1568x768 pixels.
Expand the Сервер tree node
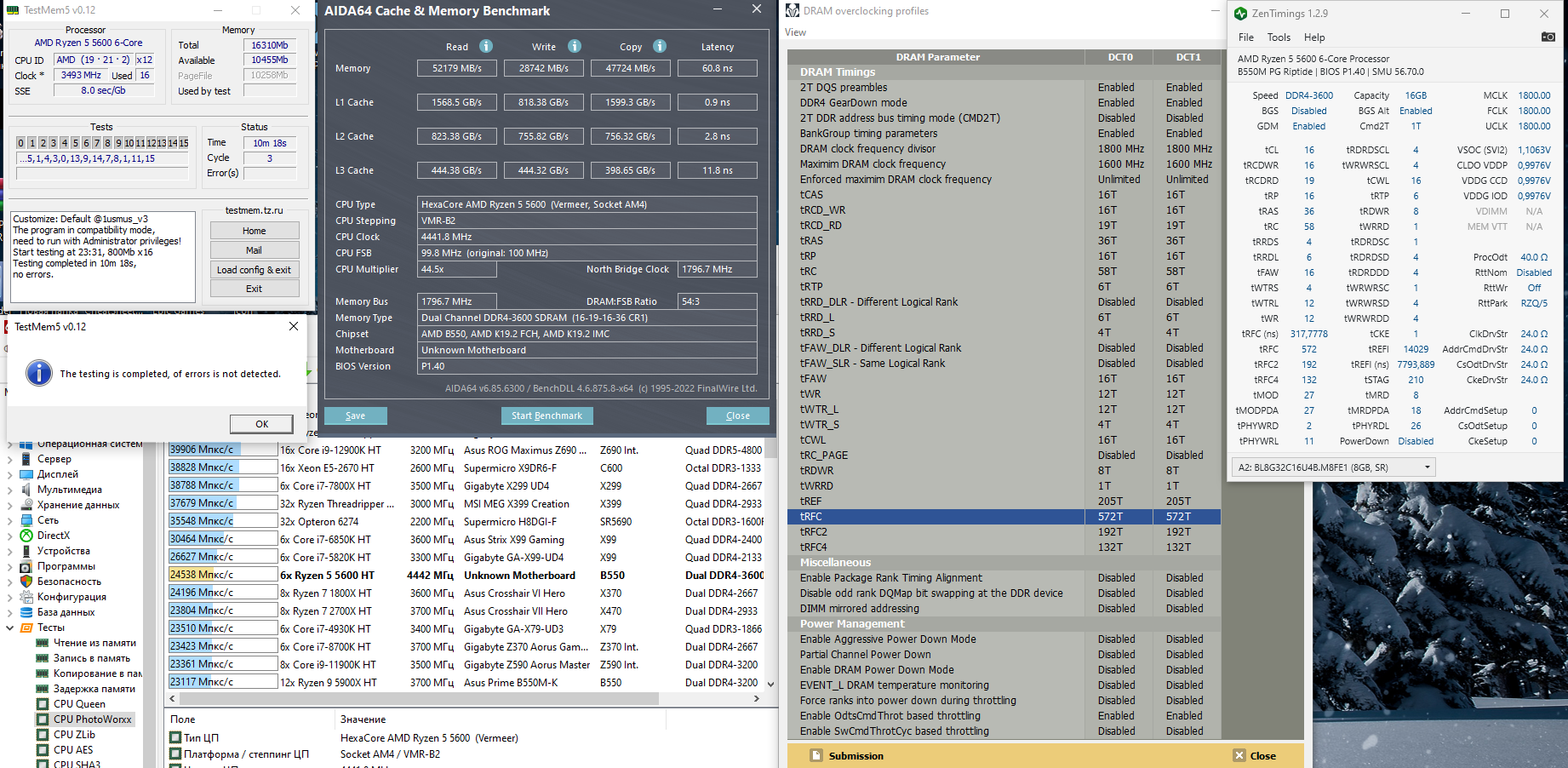[10, 459]
